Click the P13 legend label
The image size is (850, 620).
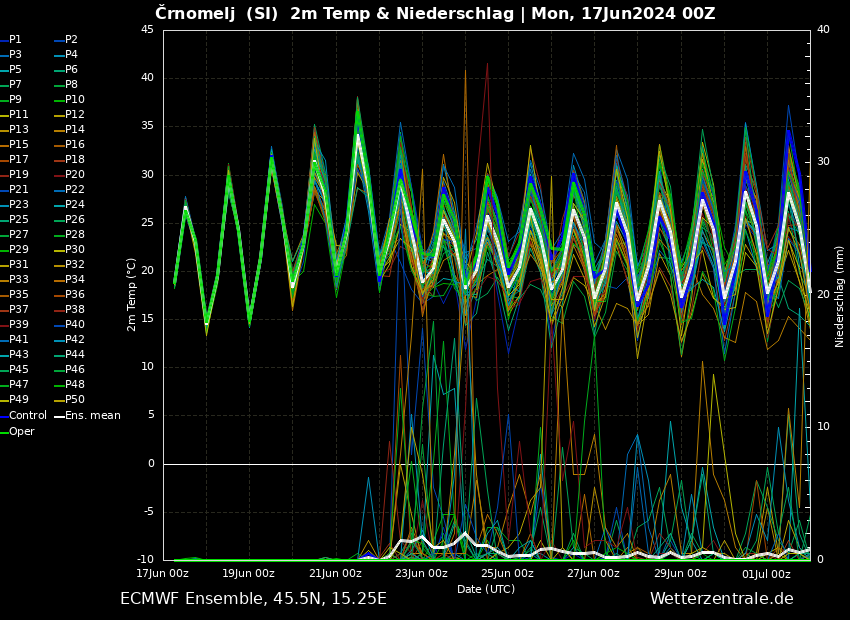(19, 130)
